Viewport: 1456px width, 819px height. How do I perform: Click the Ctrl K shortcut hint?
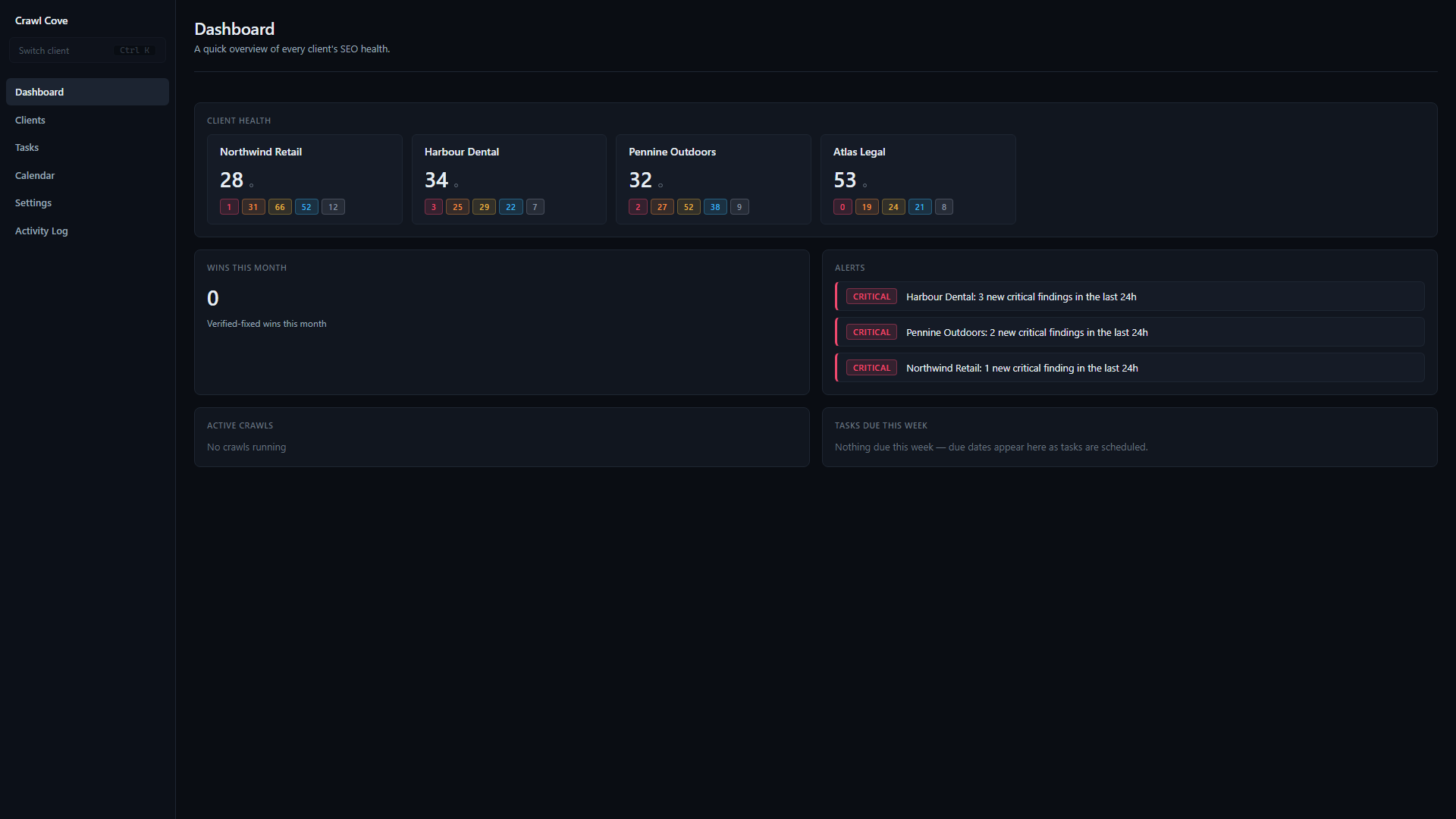135,51
